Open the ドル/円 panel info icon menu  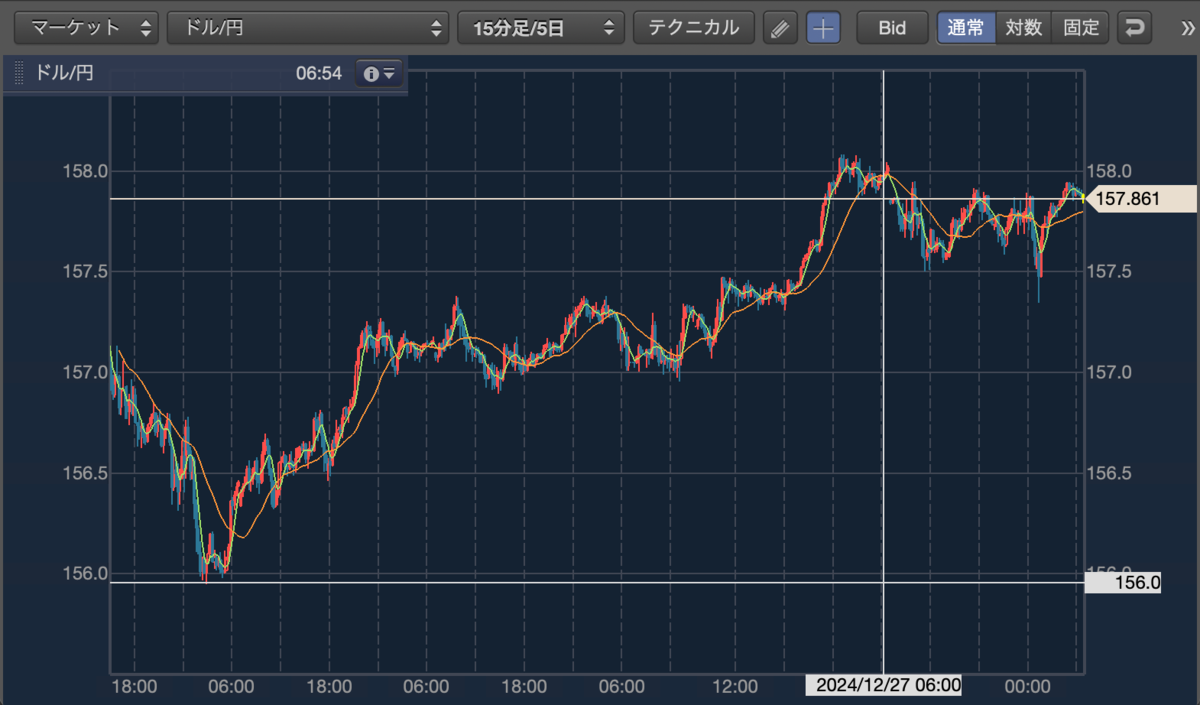point(381,74)
